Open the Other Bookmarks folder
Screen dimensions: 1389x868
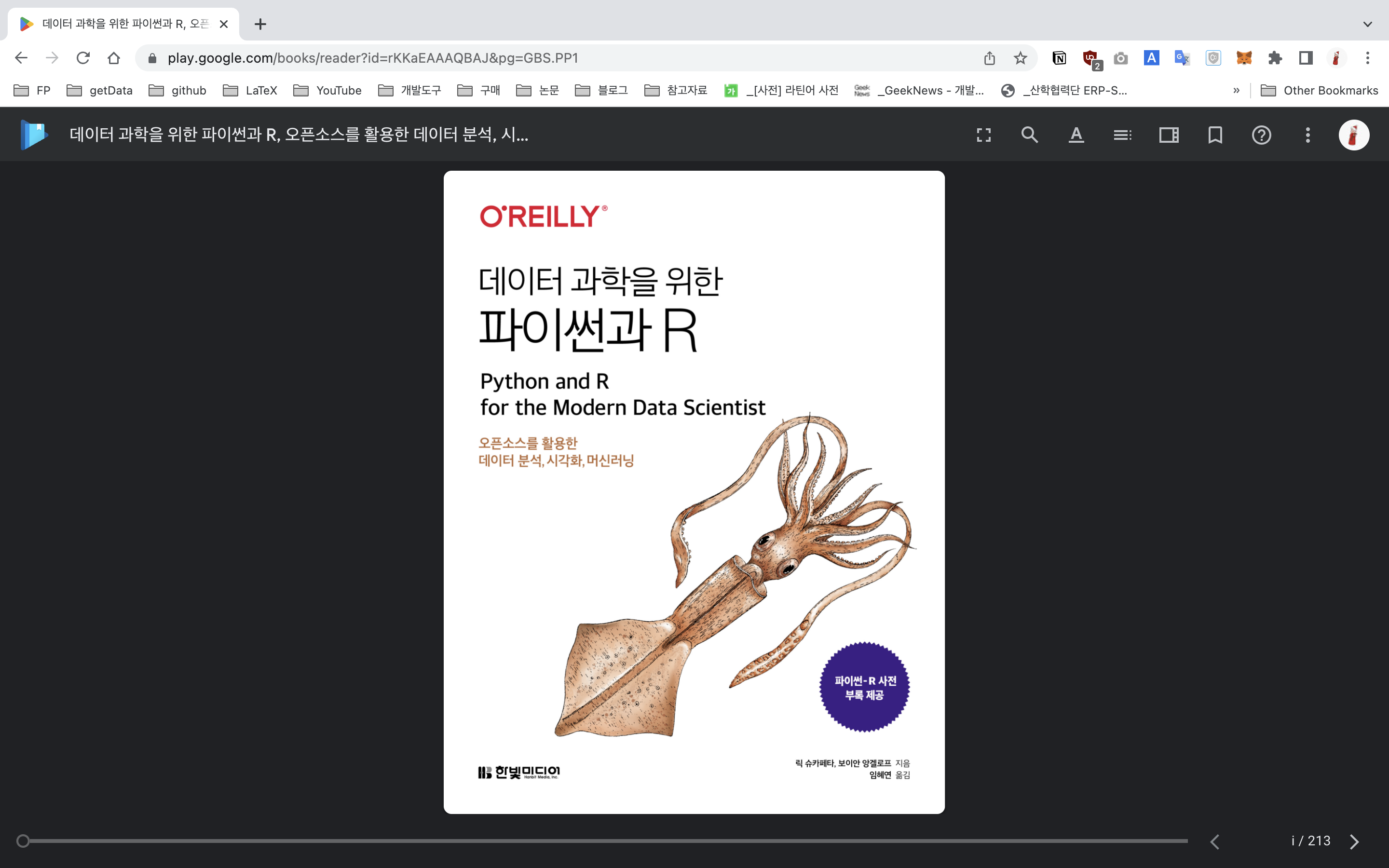tap(1319, 91)
